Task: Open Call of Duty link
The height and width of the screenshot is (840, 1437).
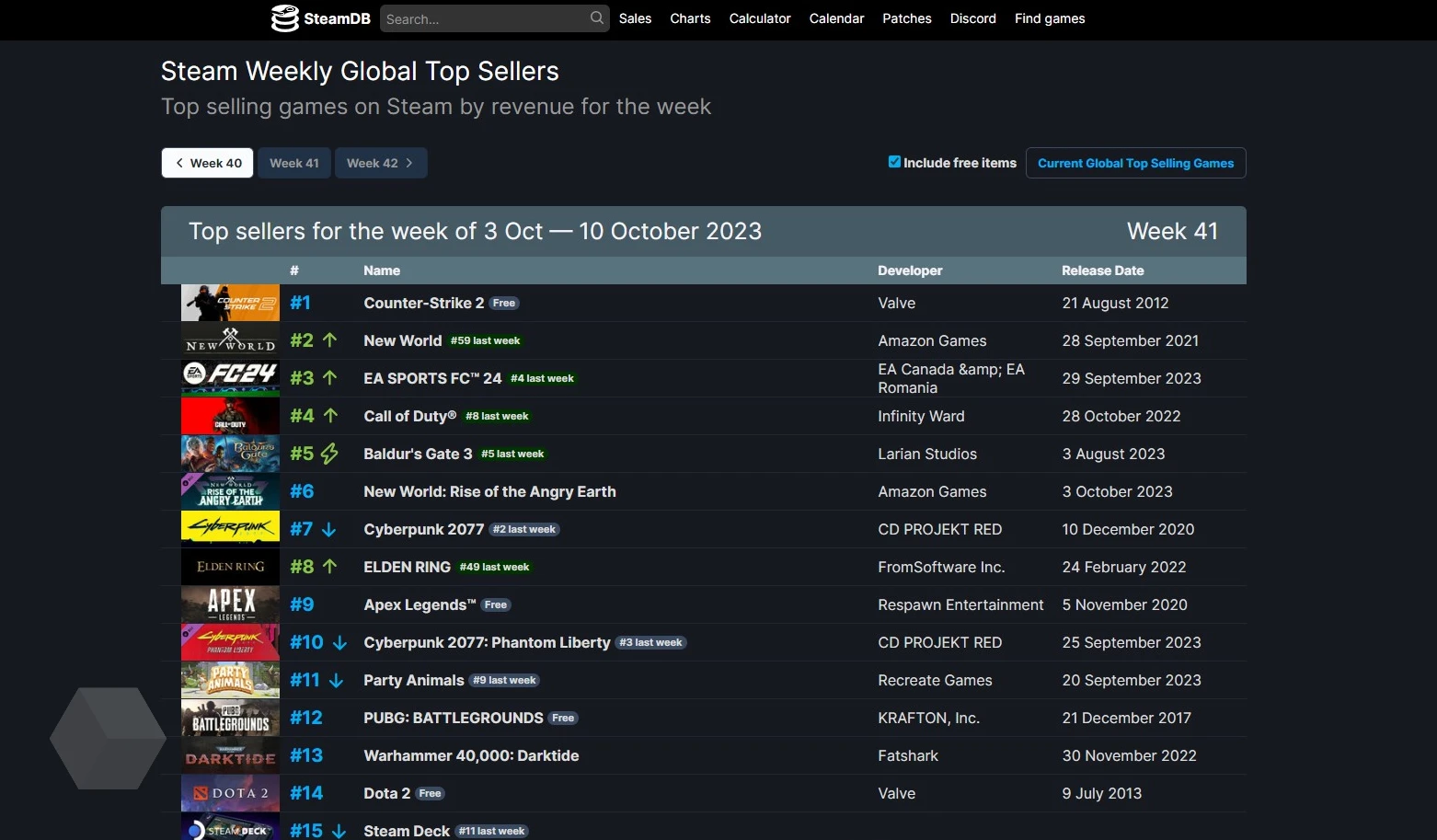Action: [x=409, y=416]
